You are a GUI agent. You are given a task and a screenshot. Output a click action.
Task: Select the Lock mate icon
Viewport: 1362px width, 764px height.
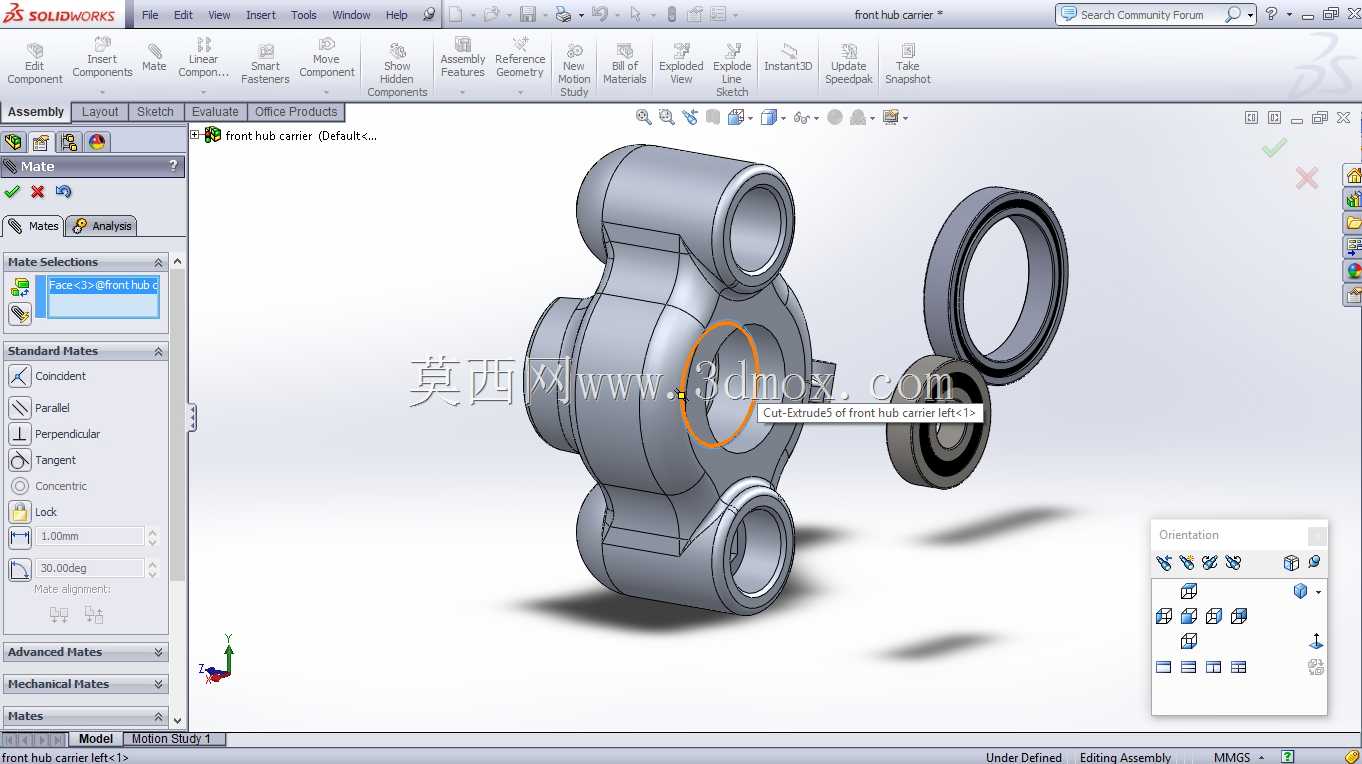coord(20,512)
